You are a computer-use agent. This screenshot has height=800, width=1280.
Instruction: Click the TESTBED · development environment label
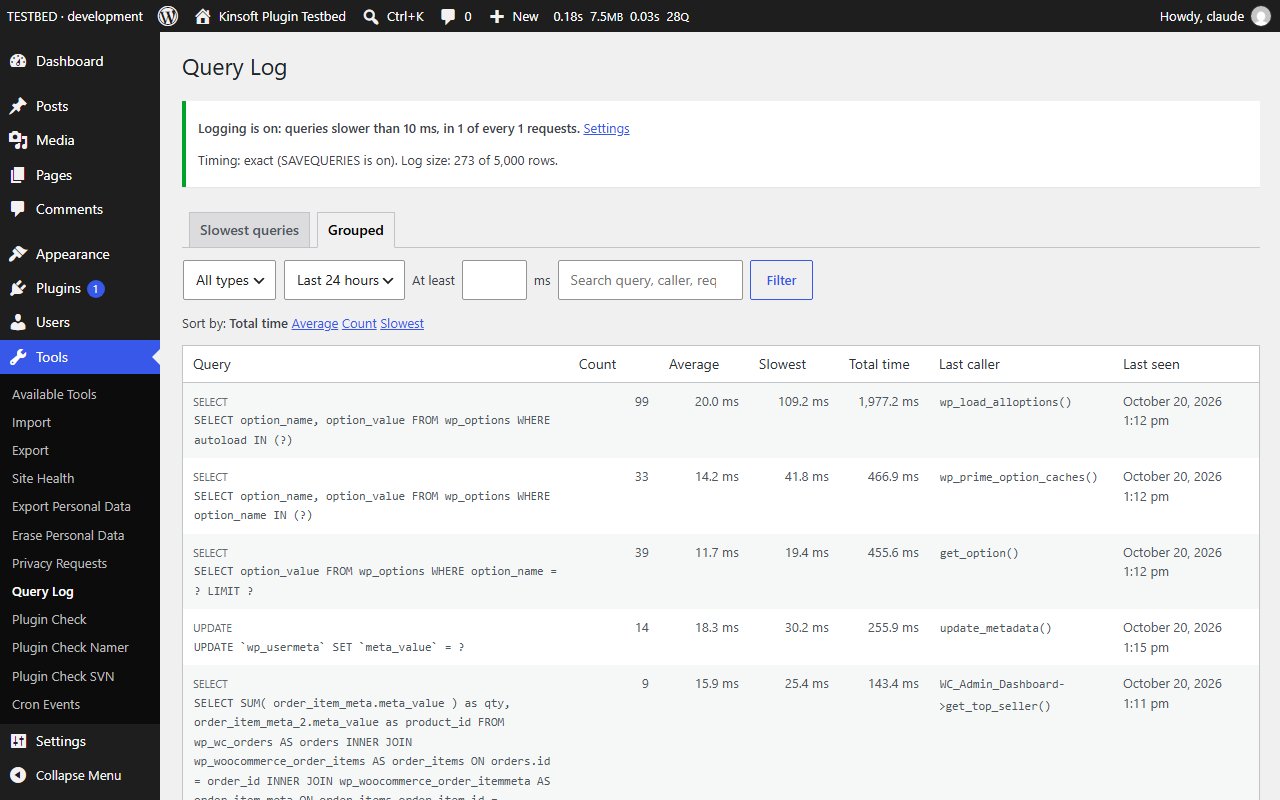pyautogui.click(x=75, y=16)
